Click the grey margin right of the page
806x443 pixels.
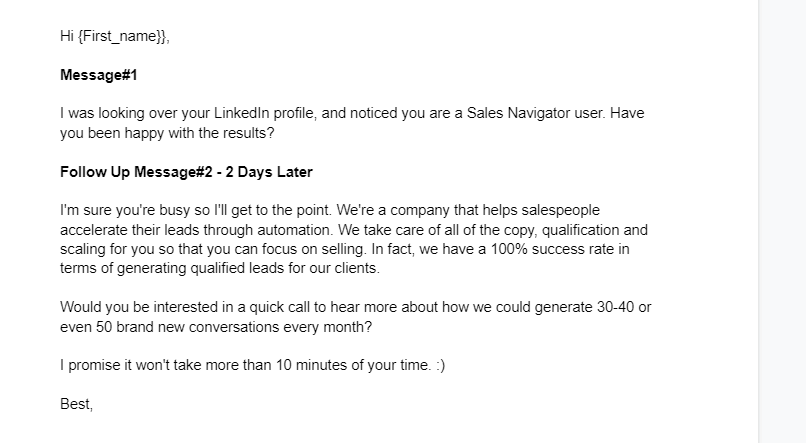[782, 222]
